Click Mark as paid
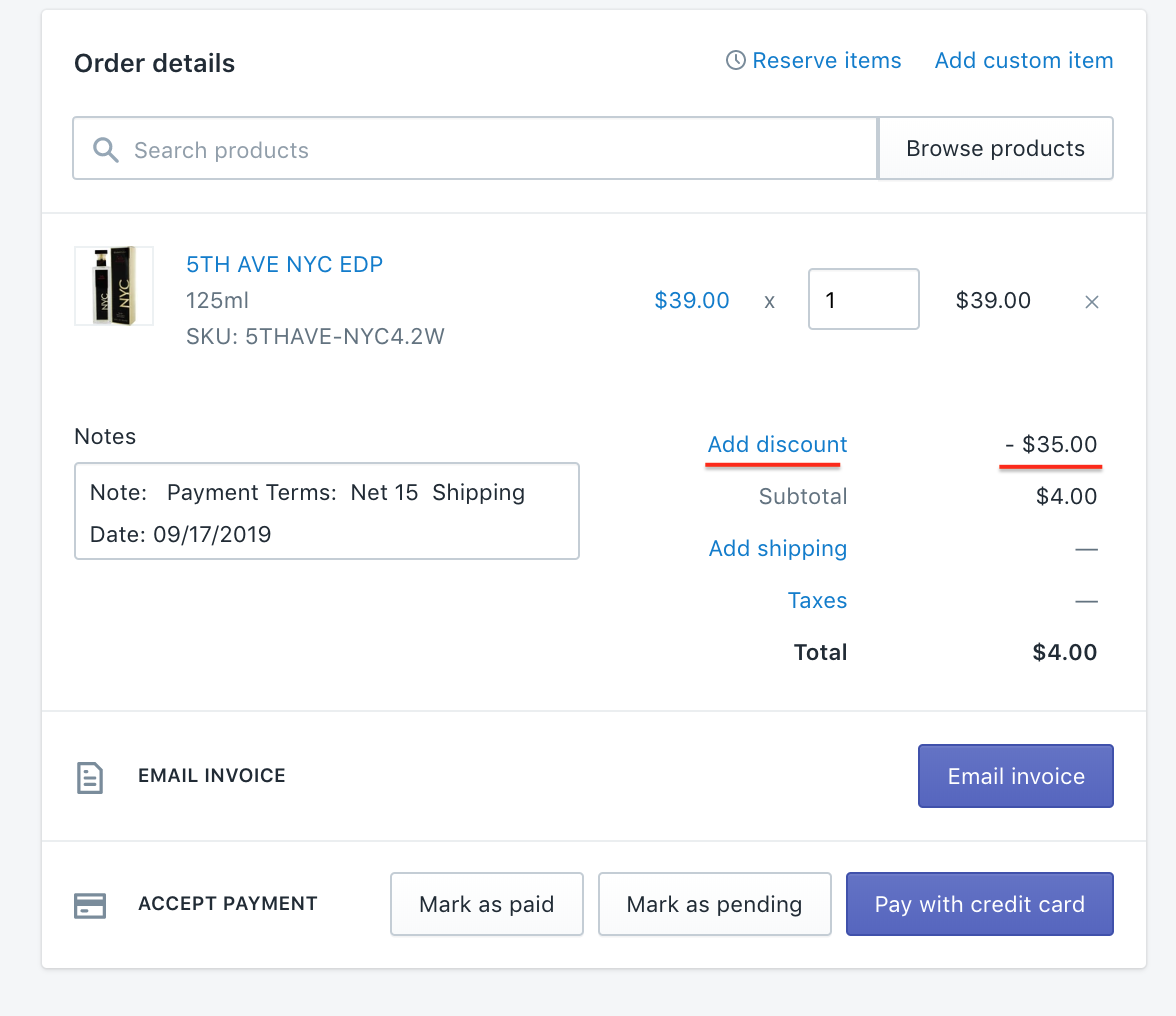The height and width of the screenshot is (1016, 1176). coord(487,904)
